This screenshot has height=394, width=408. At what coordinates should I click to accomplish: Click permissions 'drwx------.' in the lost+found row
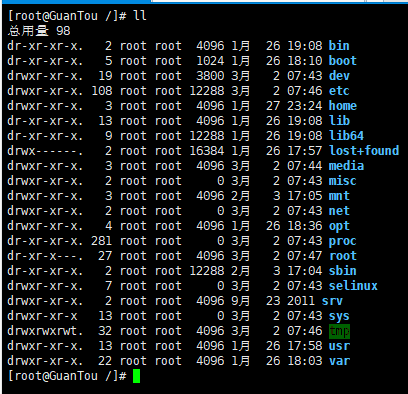pyautogui.click(x=45, y=151)
